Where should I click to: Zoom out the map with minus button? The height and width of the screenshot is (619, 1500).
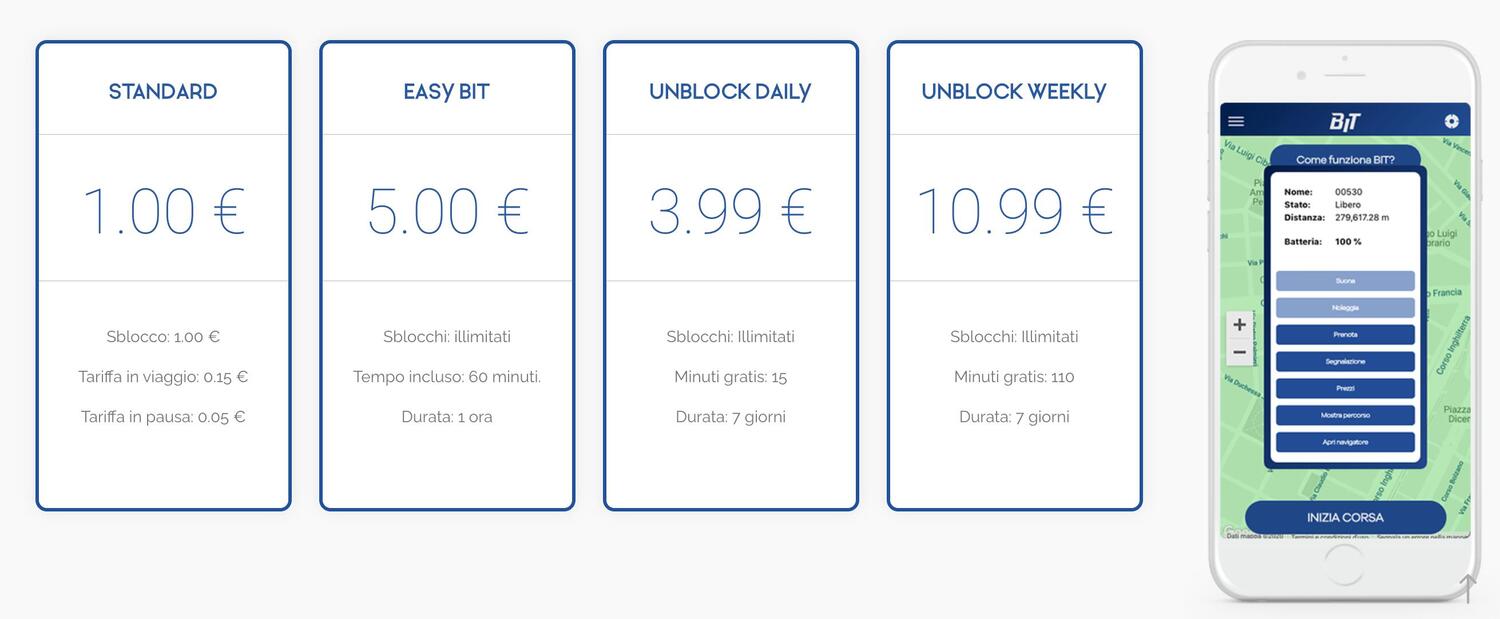click(x=1239, y=352)
